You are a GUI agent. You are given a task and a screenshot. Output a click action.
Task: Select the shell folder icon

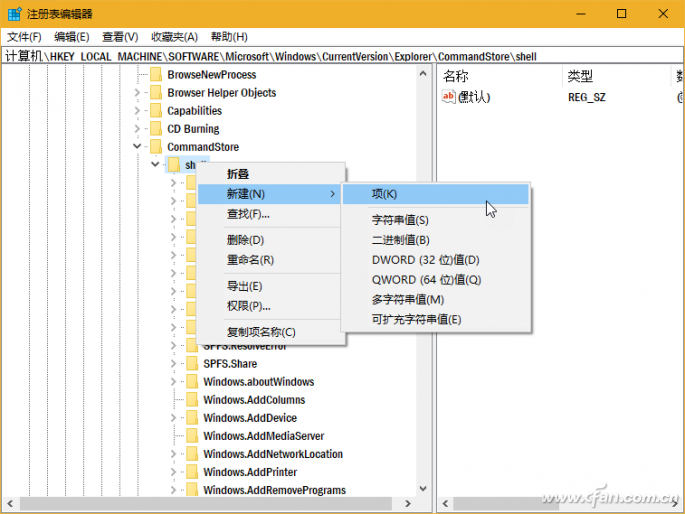[x=174, y=165]
